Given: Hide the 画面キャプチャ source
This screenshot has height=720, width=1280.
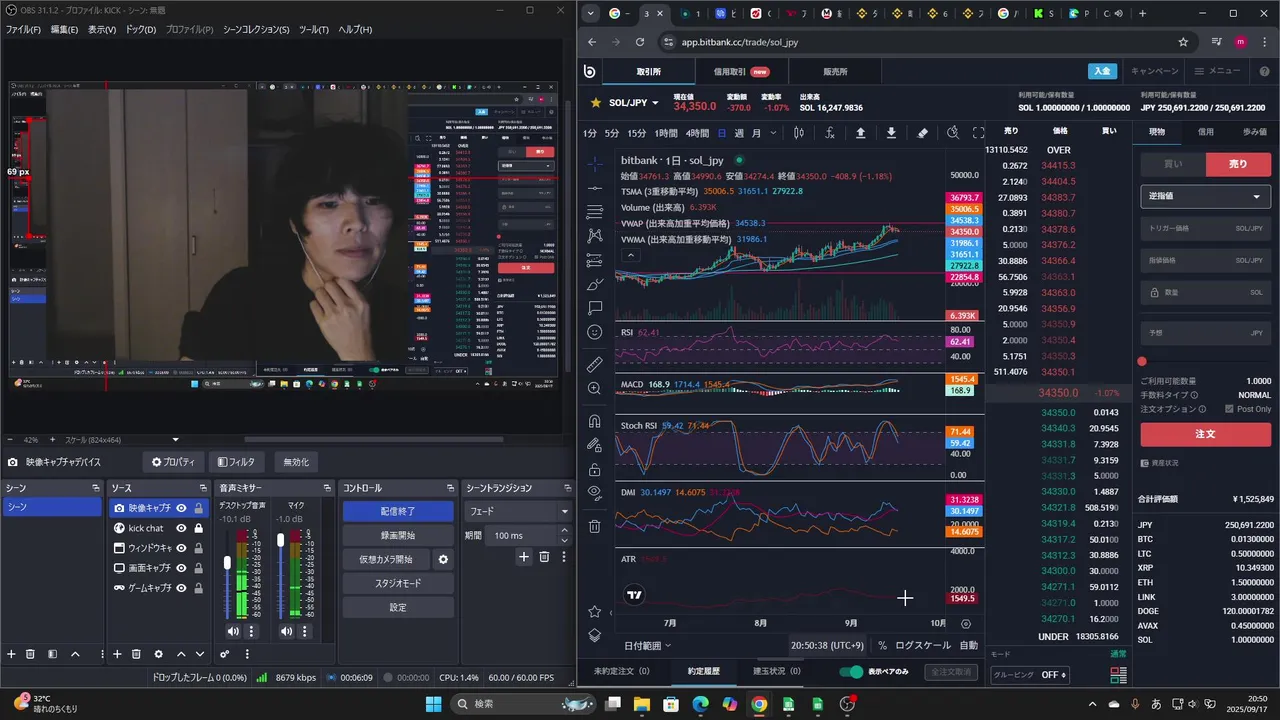Looking at the screenshot, I should click(182, 568).
